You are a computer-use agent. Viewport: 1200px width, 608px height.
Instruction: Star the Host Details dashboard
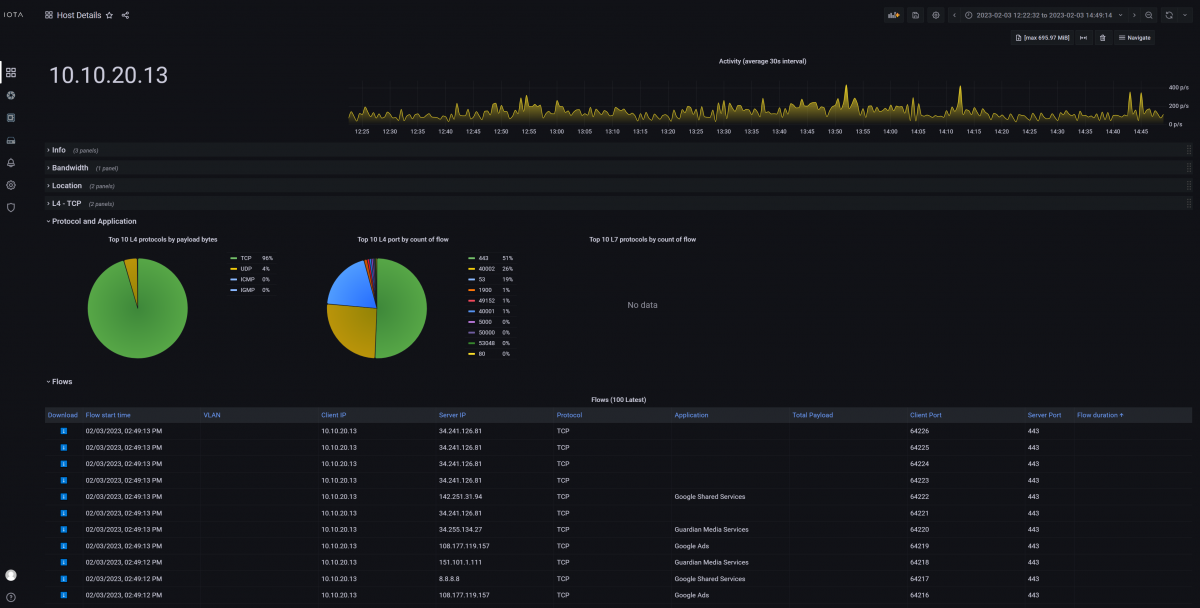point(110,15)
